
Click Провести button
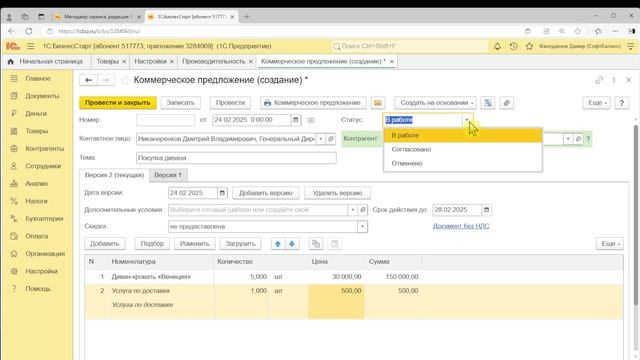click(230, 103)
